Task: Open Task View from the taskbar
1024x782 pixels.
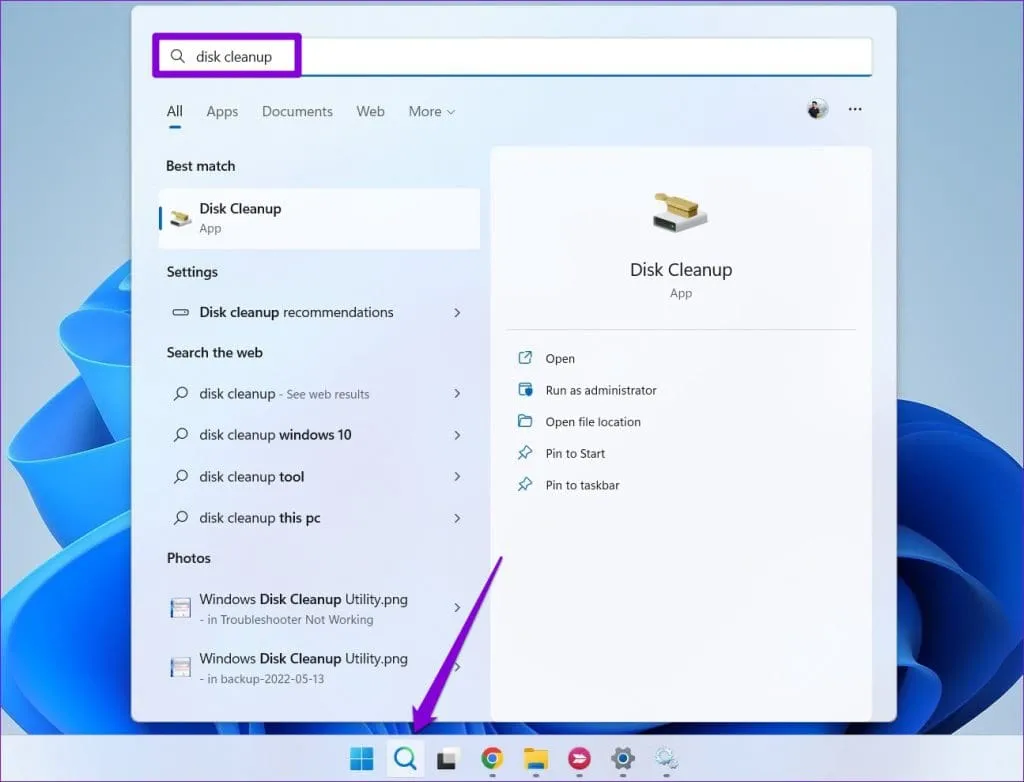Action: [447, 759]
